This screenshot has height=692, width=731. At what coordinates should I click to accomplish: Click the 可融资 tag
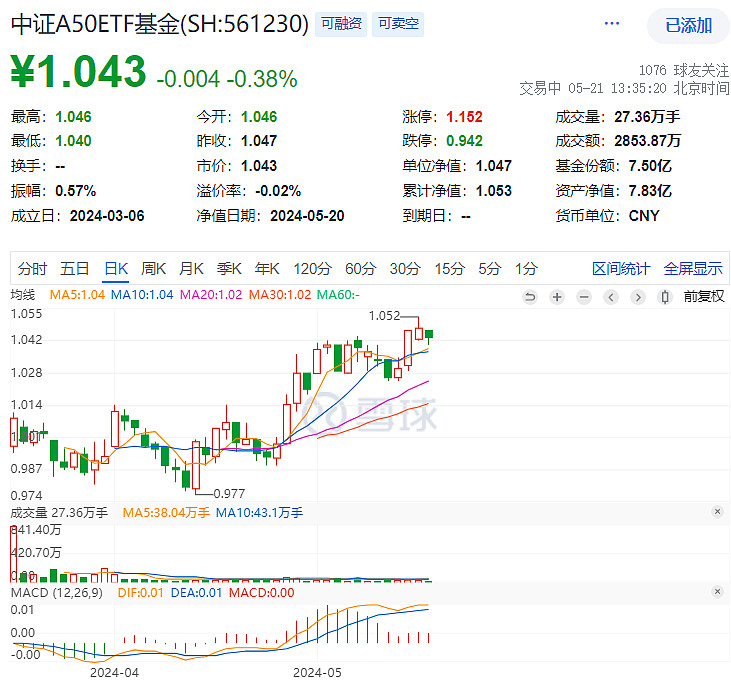point(341,24)
